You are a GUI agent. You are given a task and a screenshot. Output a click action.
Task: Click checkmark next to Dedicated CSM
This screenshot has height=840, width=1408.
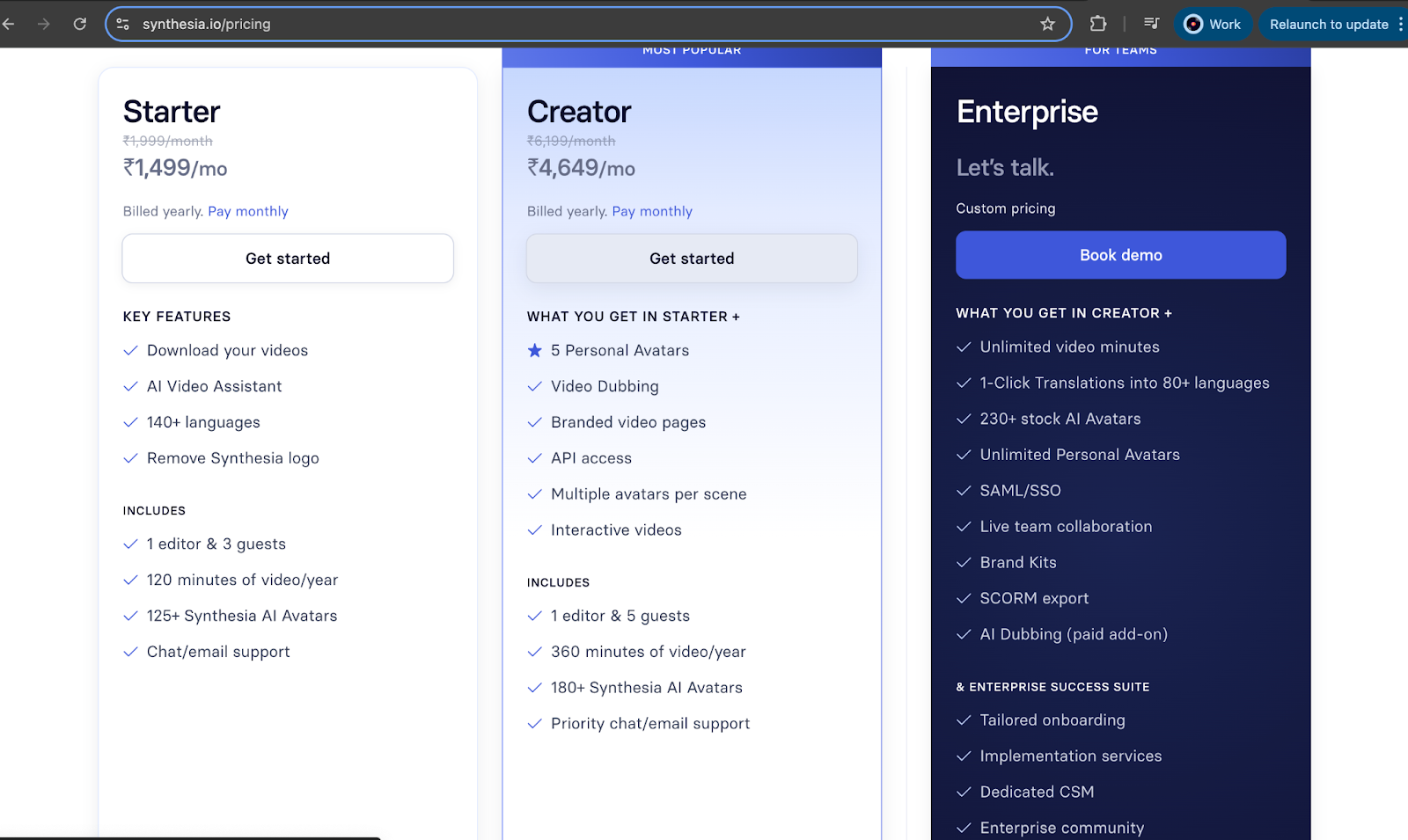[x=964, y=792]
